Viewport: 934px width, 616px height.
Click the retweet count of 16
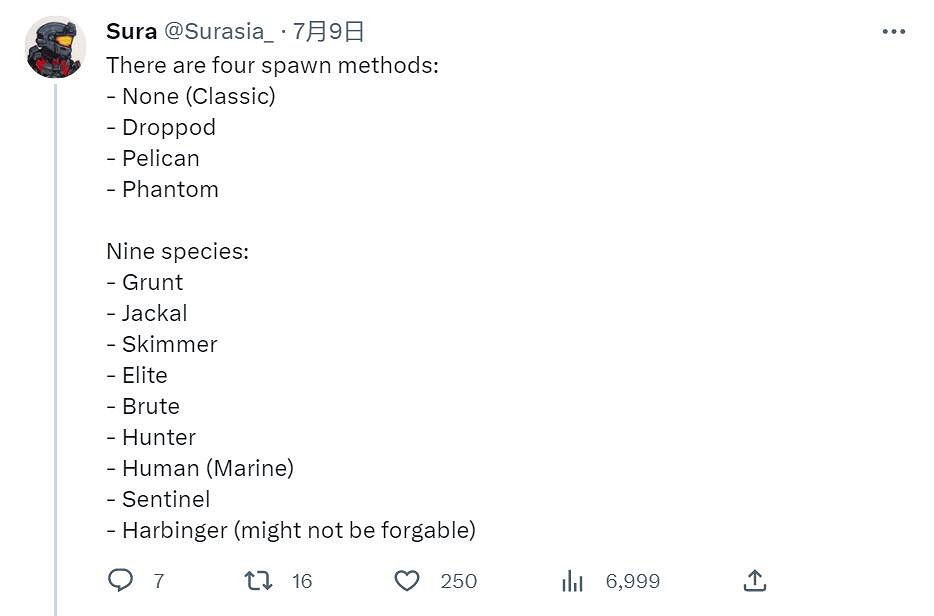point(302,581)
